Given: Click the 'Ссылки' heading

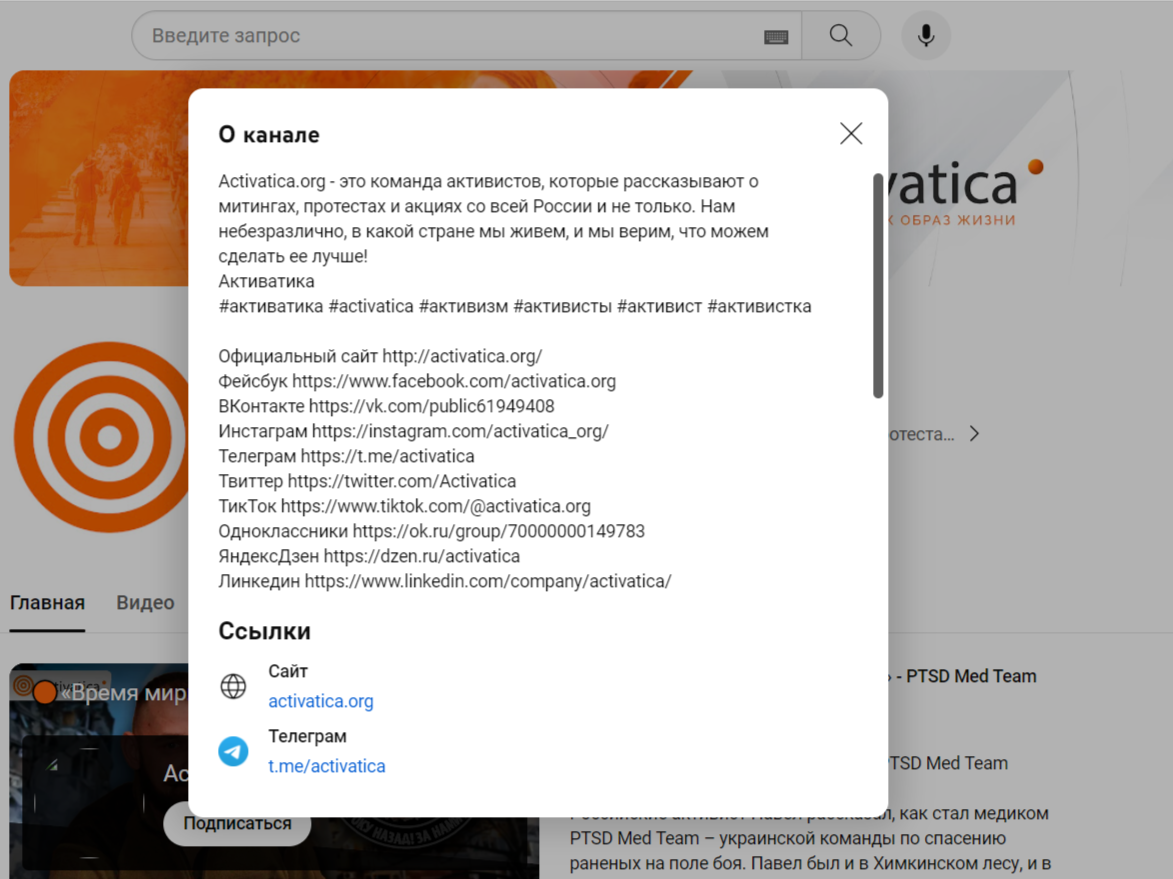Looking at the screenshot, I should pyautogui.click(x=264, y=631).
